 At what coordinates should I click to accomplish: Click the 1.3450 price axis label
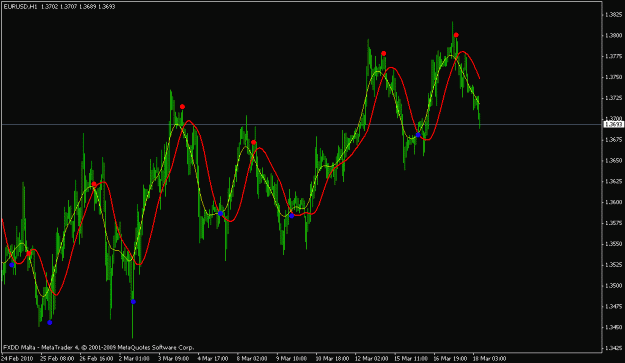click(x=613, y=327)
